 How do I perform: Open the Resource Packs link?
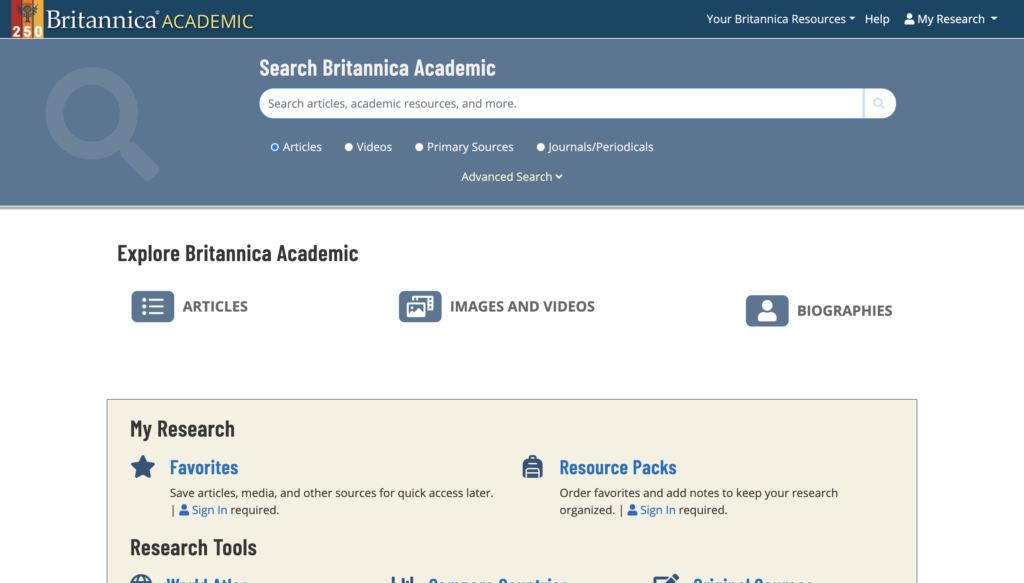click(617, 466)
